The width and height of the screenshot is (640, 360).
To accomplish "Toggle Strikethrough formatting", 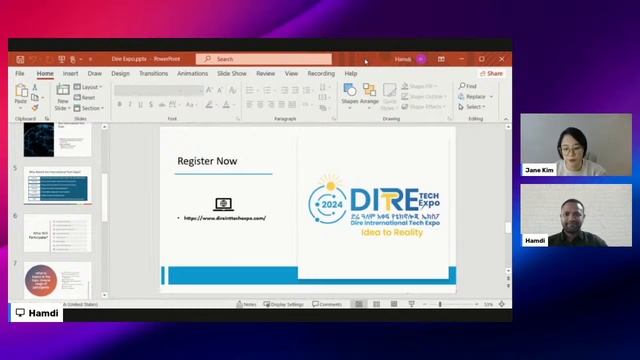I will click(x=162, y=105).
